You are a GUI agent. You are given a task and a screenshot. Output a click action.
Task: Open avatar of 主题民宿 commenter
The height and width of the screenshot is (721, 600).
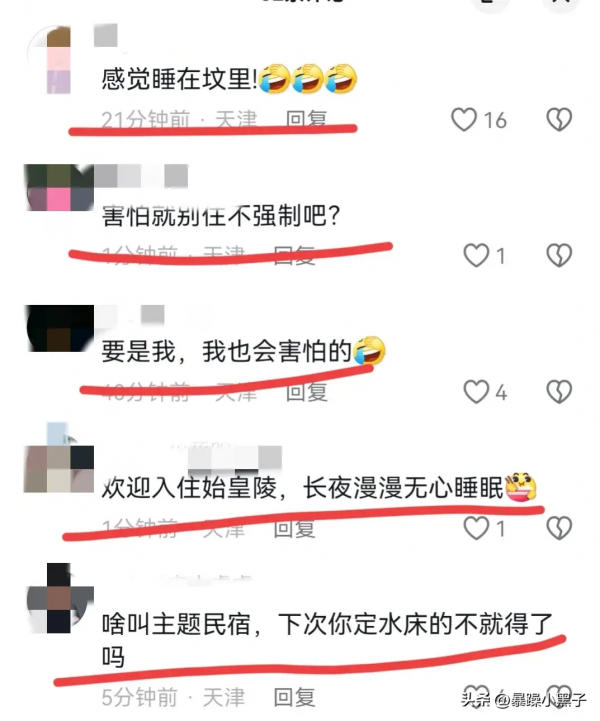point(60,598)
